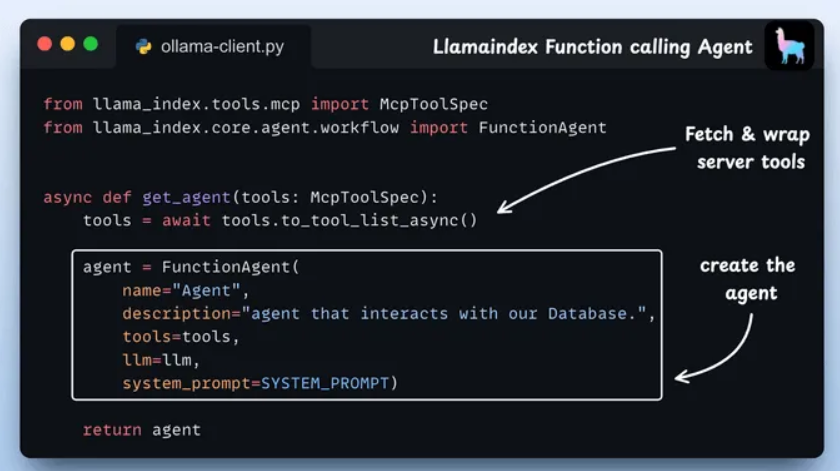The height and width of the screenshot is (471, 840).
Task: Click the description string about Database
Action: pyautogui.click(x=444, y=313)
